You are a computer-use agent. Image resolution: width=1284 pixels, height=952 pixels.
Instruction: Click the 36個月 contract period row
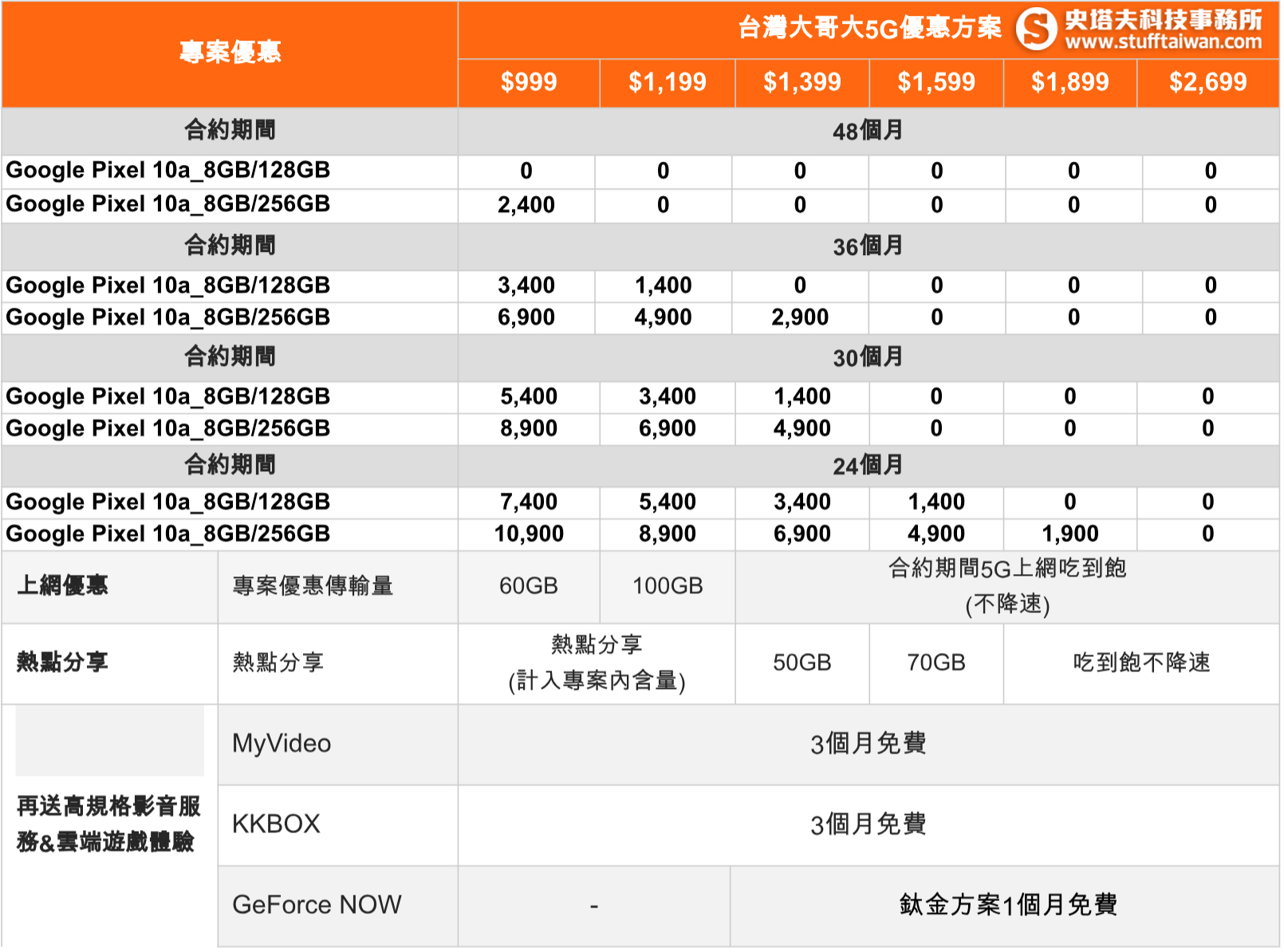[868, 246]
